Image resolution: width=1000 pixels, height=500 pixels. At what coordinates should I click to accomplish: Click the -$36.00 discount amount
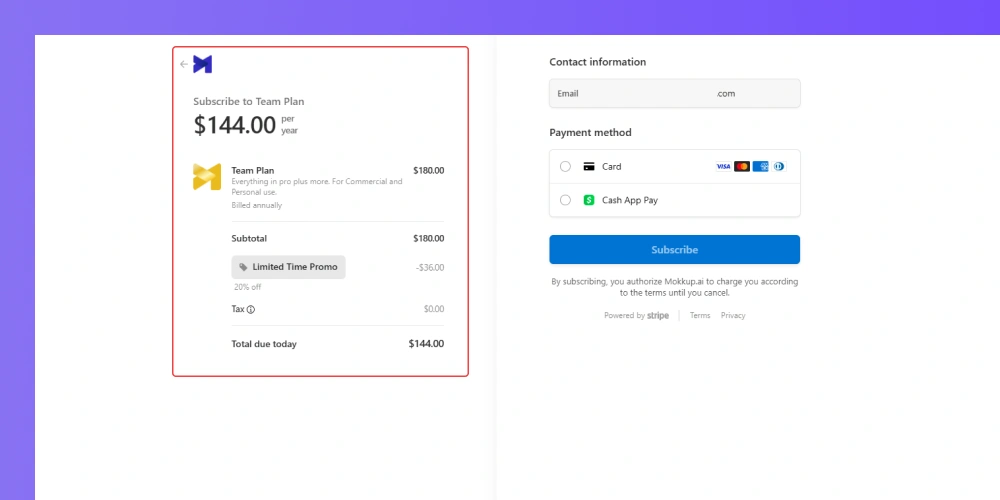click(x=430, y=268)
